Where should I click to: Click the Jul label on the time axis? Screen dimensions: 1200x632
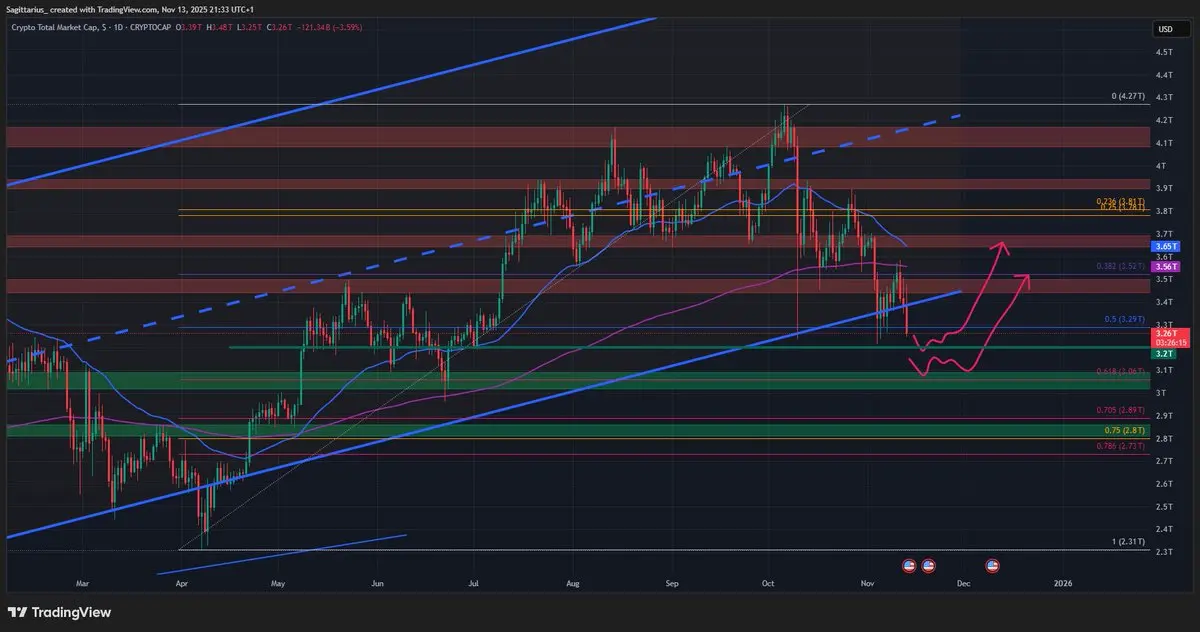coord(474,581)
